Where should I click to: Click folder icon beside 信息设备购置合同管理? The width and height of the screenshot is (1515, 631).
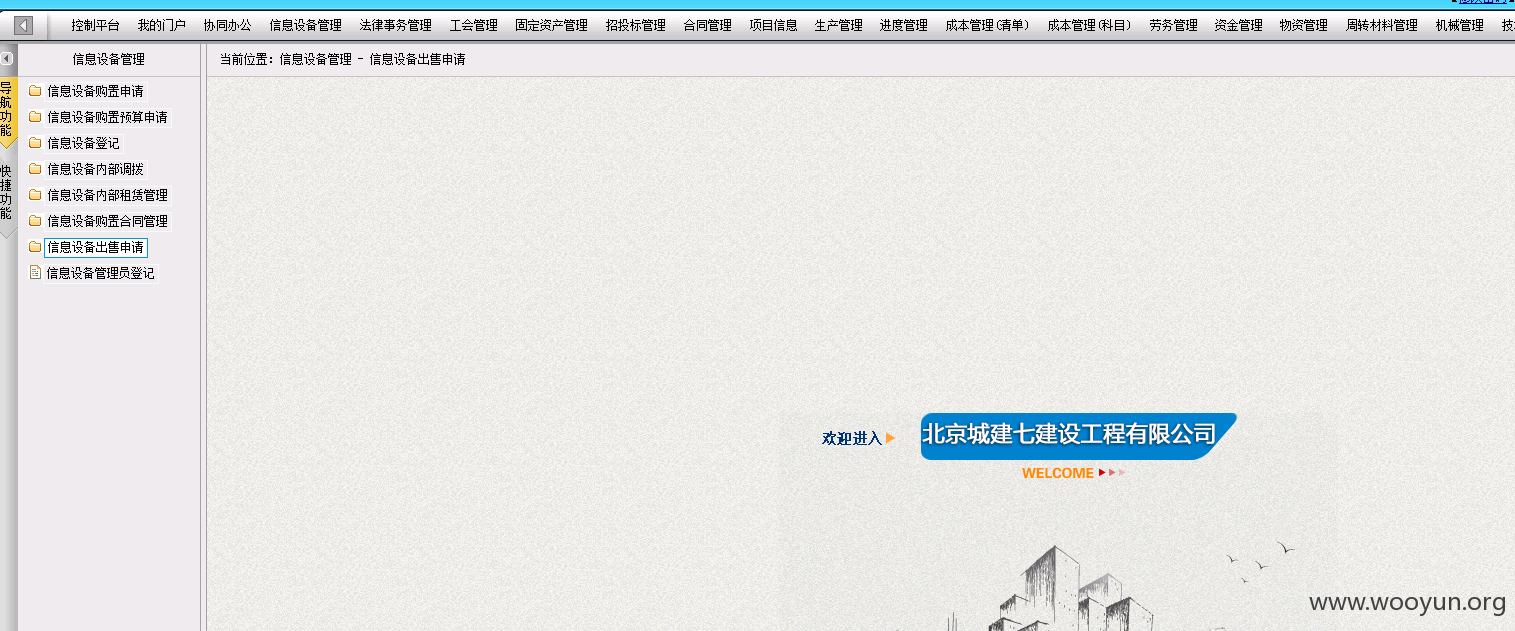(35, 221)
